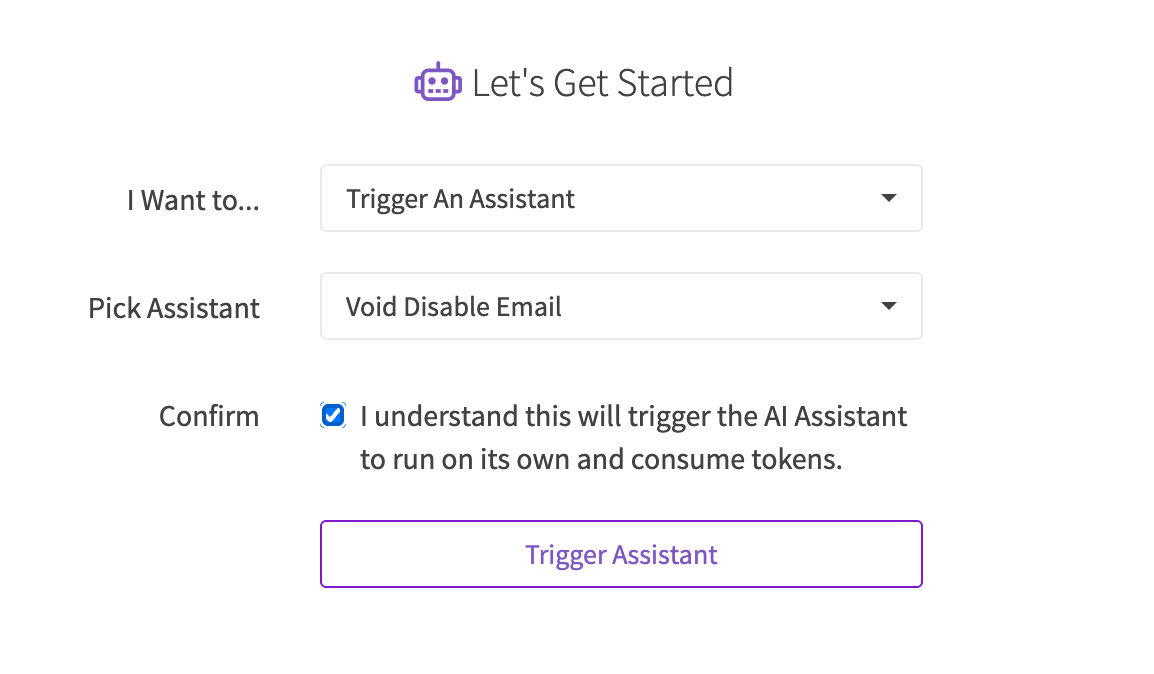Screen dimensions: 1154x674
Task: Click the caret arrow beside Void Disable Email
Action: click(888, 306)
